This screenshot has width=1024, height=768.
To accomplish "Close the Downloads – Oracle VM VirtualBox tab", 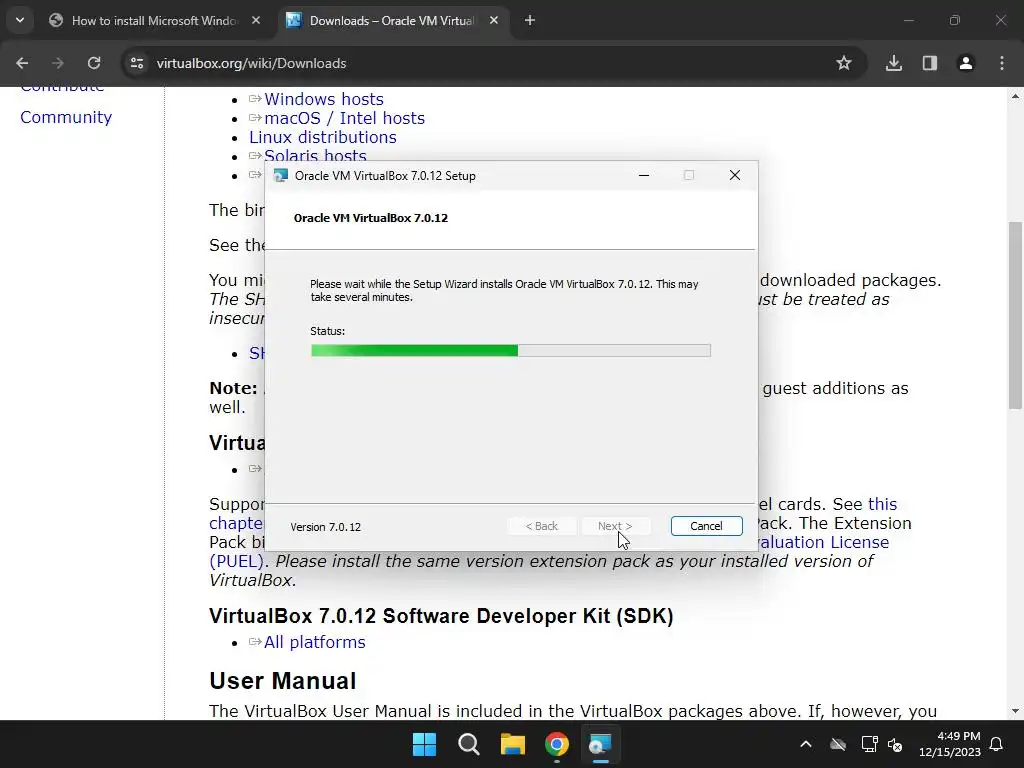I will [494, 20].
